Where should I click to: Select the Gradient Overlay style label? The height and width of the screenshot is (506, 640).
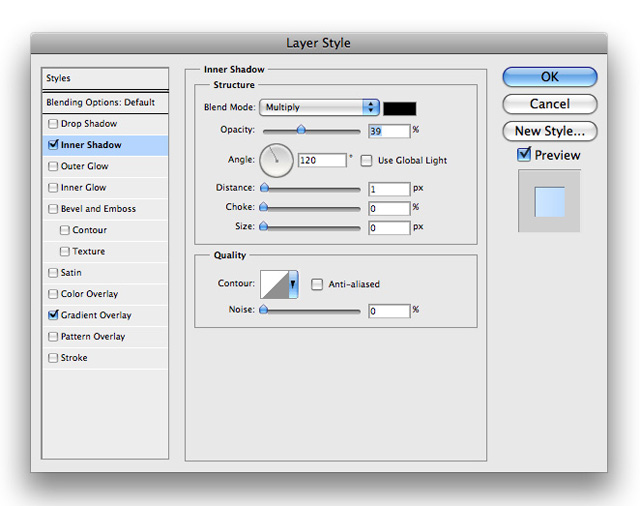click(96, 315)
